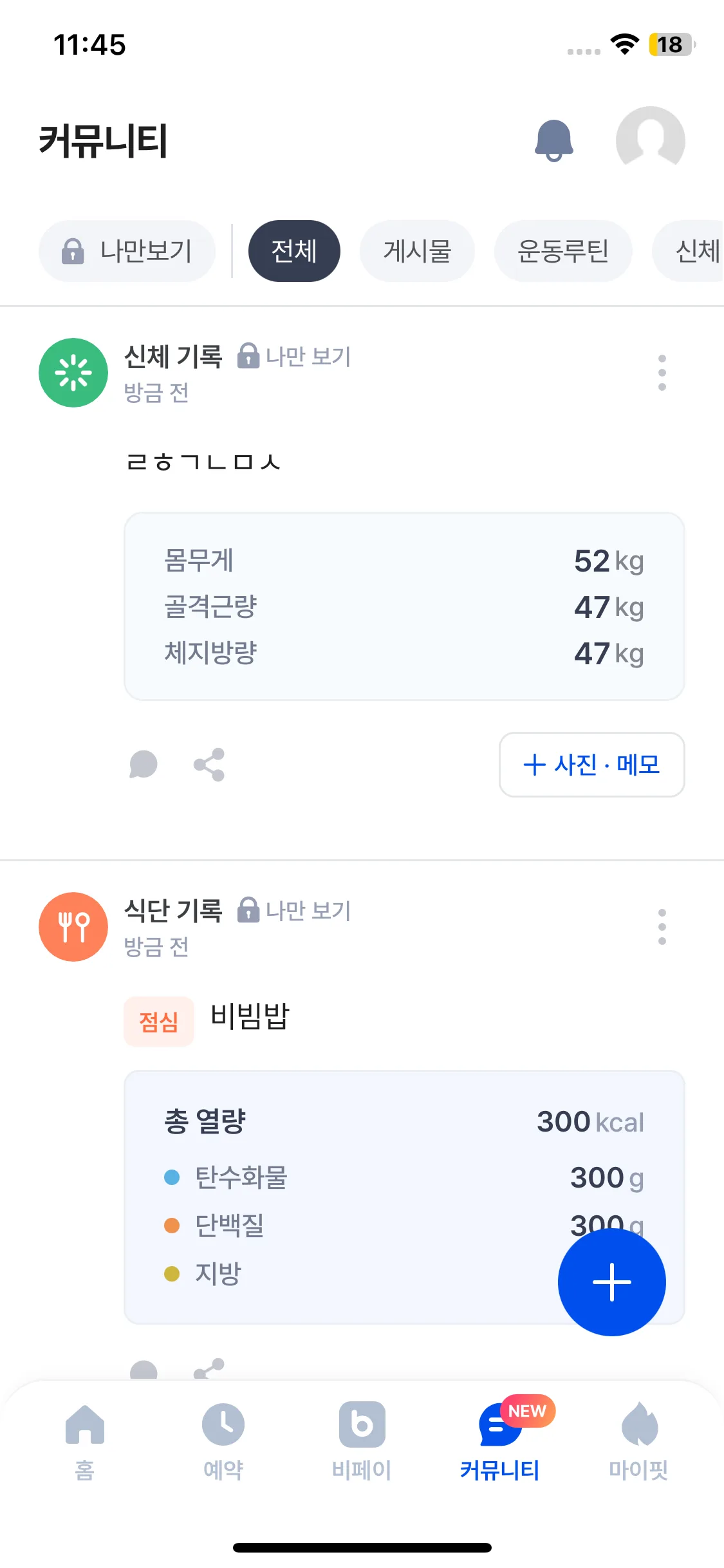Viewport: 724px width, 1568px height.
Task: Tap the 사진 · 메모 add button
Action: pyautogui.click(x=591, y=765)
